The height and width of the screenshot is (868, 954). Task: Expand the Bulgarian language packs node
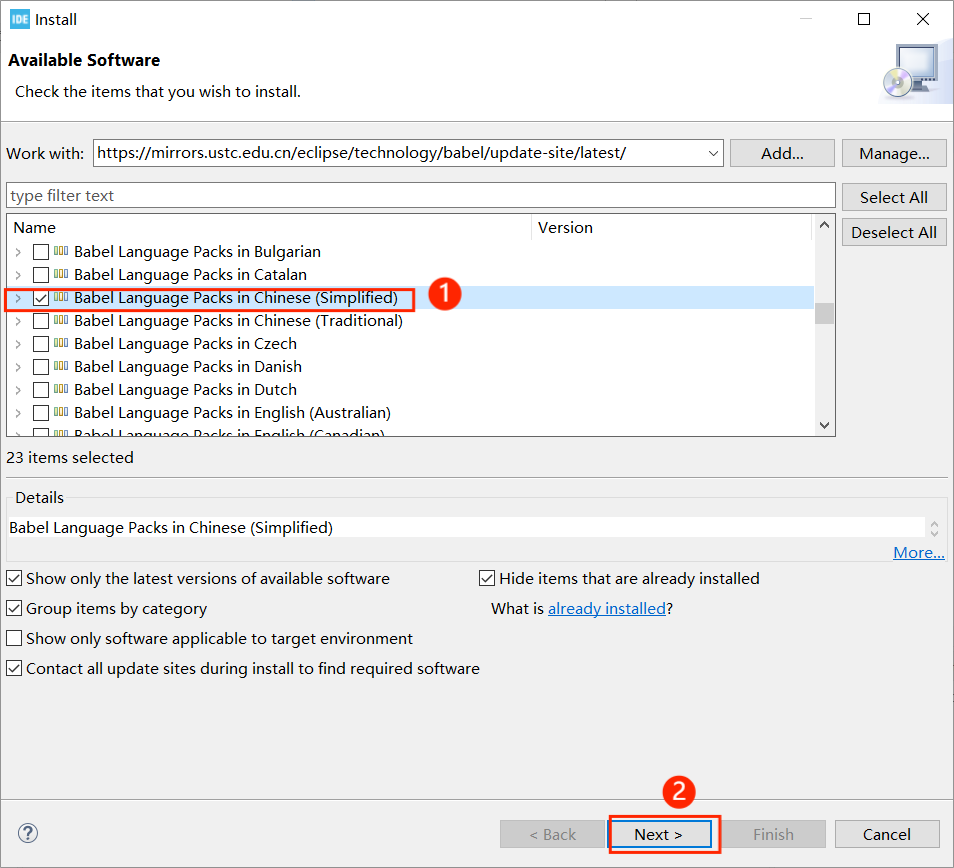(18, 252)
